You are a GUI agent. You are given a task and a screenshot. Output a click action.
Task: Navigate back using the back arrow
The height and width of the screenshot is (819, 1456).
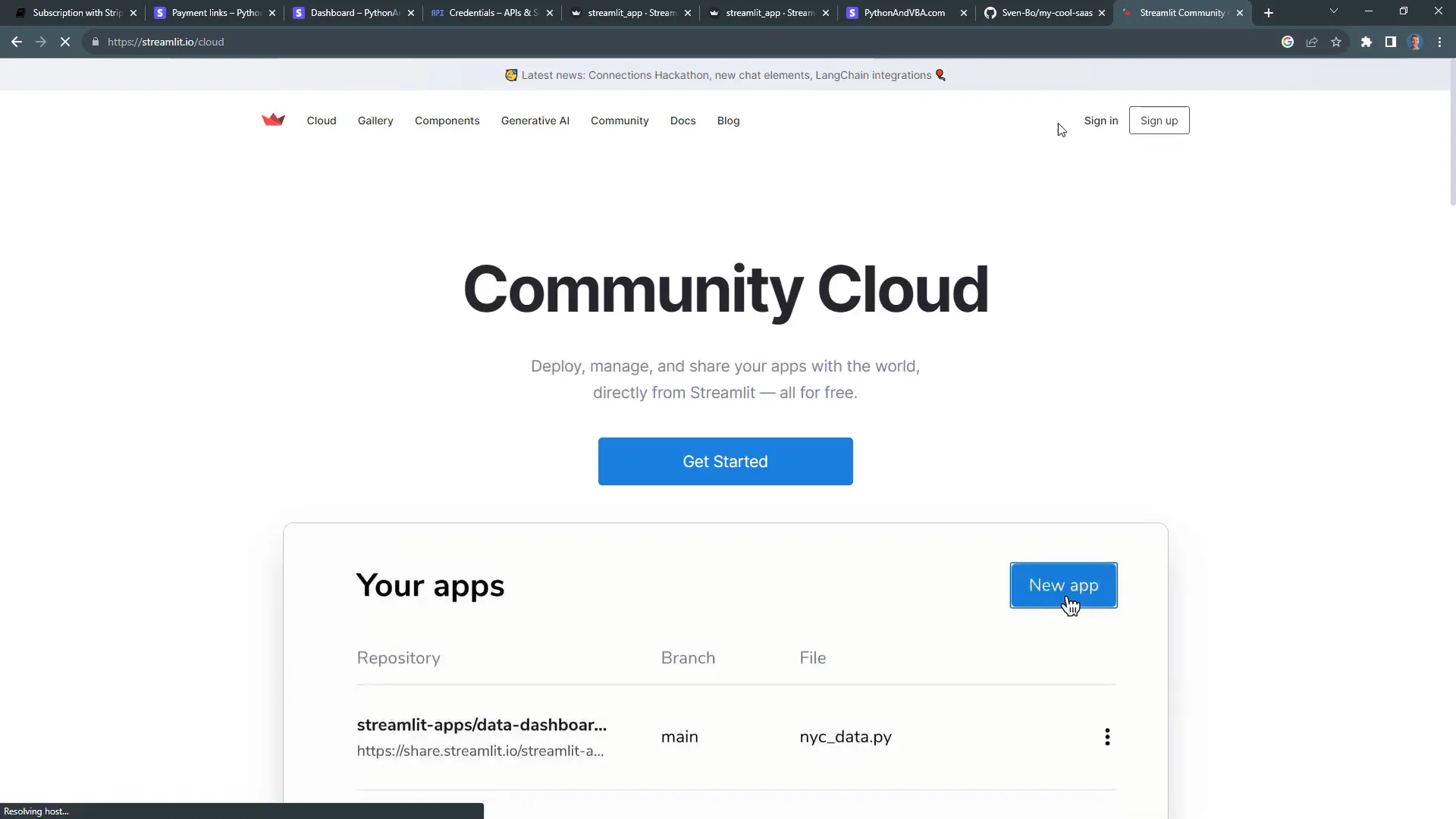coord(16,42)
